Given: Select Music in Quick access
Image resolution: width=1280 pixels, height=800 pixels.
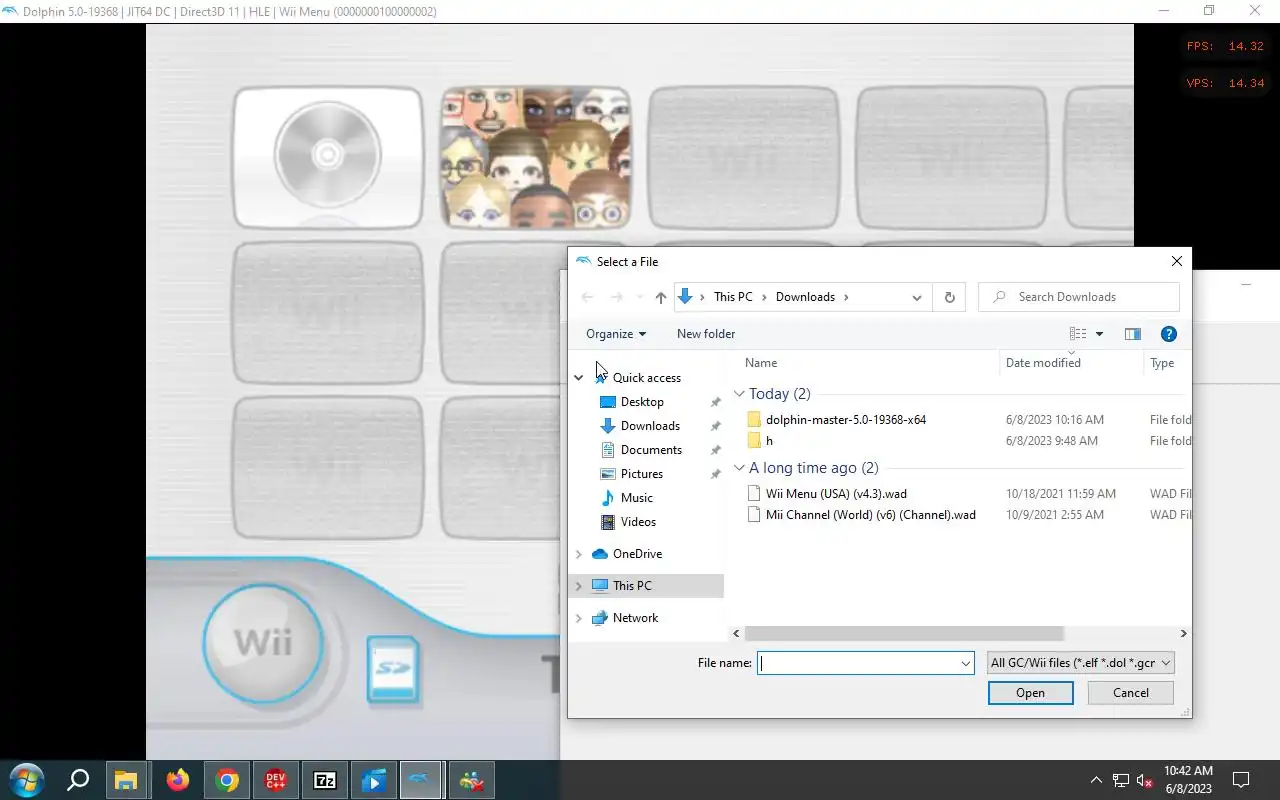Looking at the screenshot, I should click(x=637, y=498).
